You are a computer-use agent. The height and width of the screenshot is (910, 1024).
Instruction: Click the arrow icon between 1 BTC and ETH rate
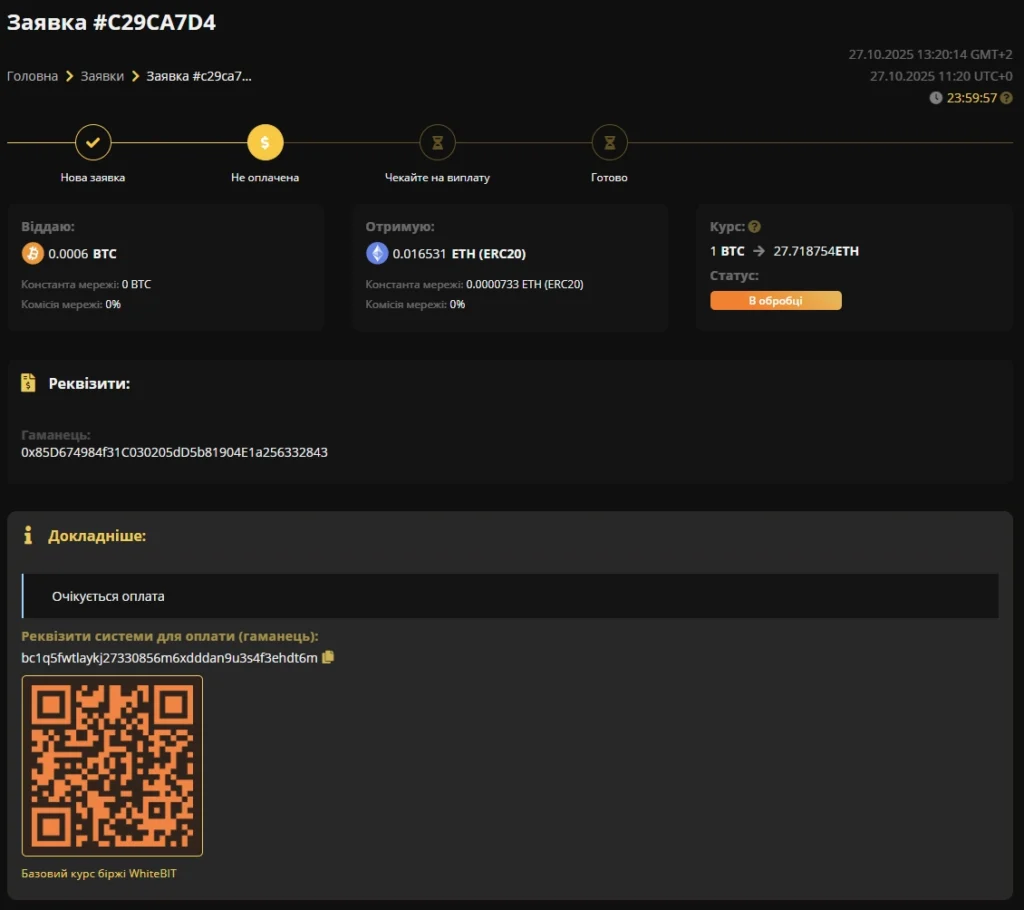click(758, 251)
